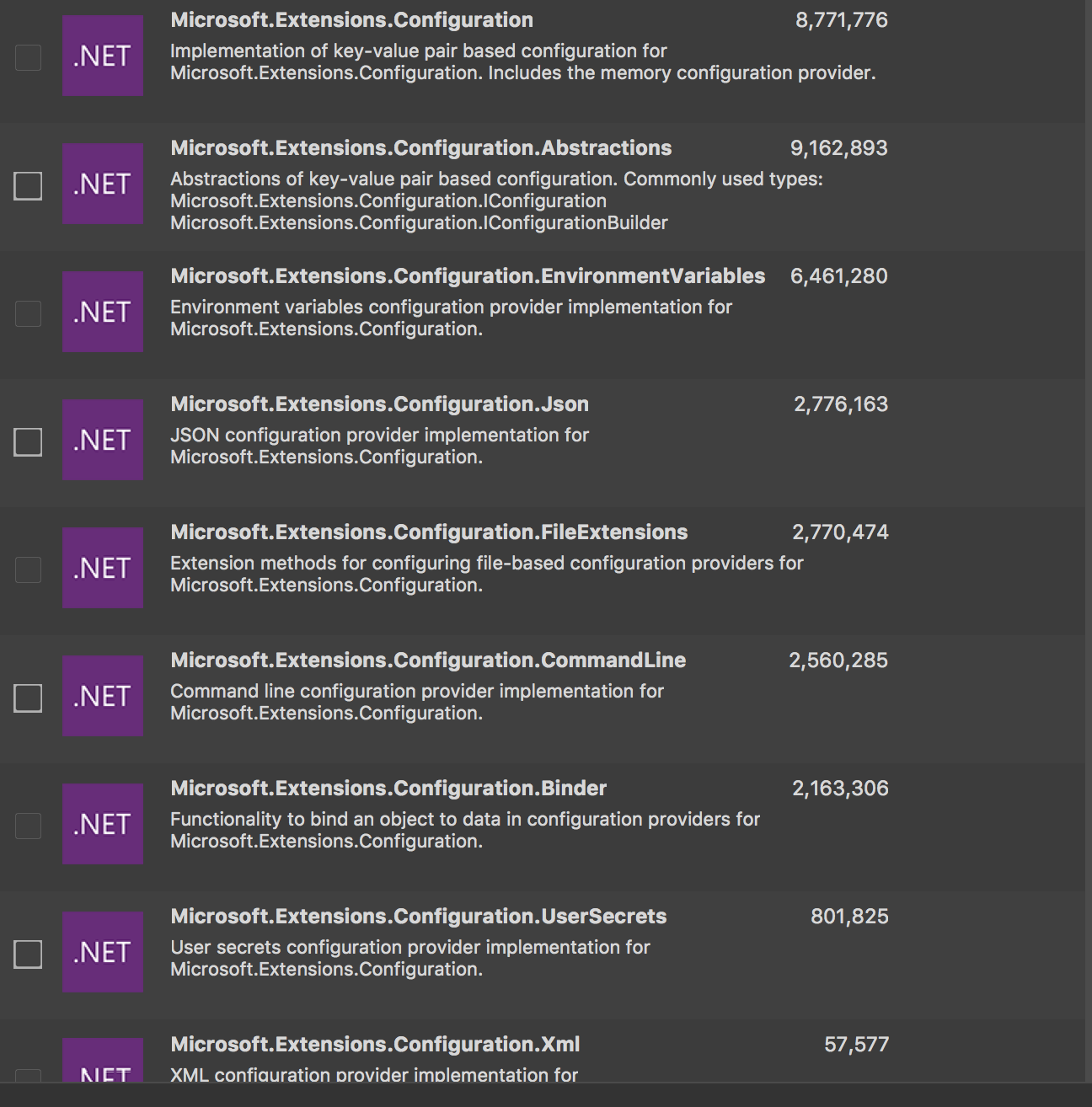Click the .NET icon beside Configuration.FileExtensions

pyautogui.click(x=103, y=568)
